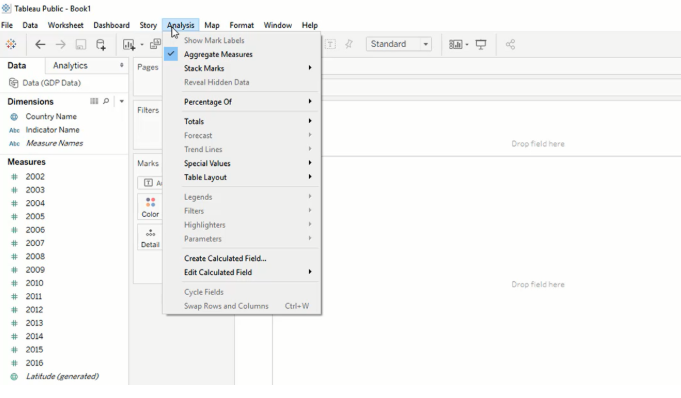Viewport: 681px width, 398px height.
Task: Click the Detail button in Marks
Action: [x=150, y=239]
